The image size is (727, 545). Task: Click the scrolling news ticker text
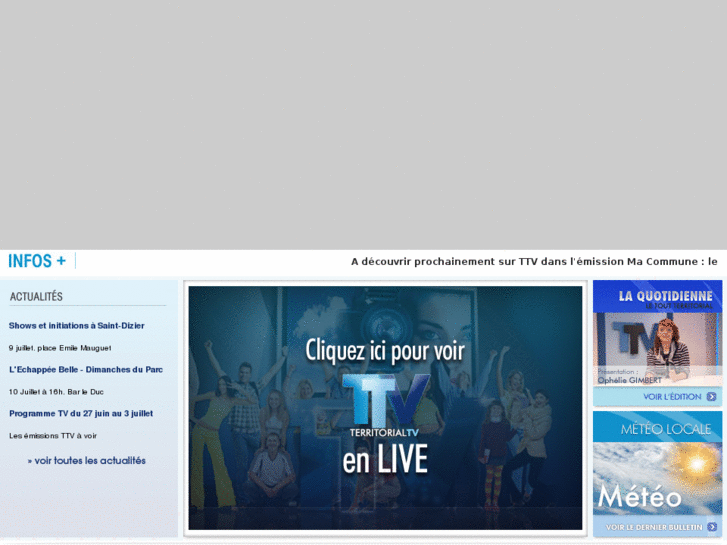coord(534,262)
